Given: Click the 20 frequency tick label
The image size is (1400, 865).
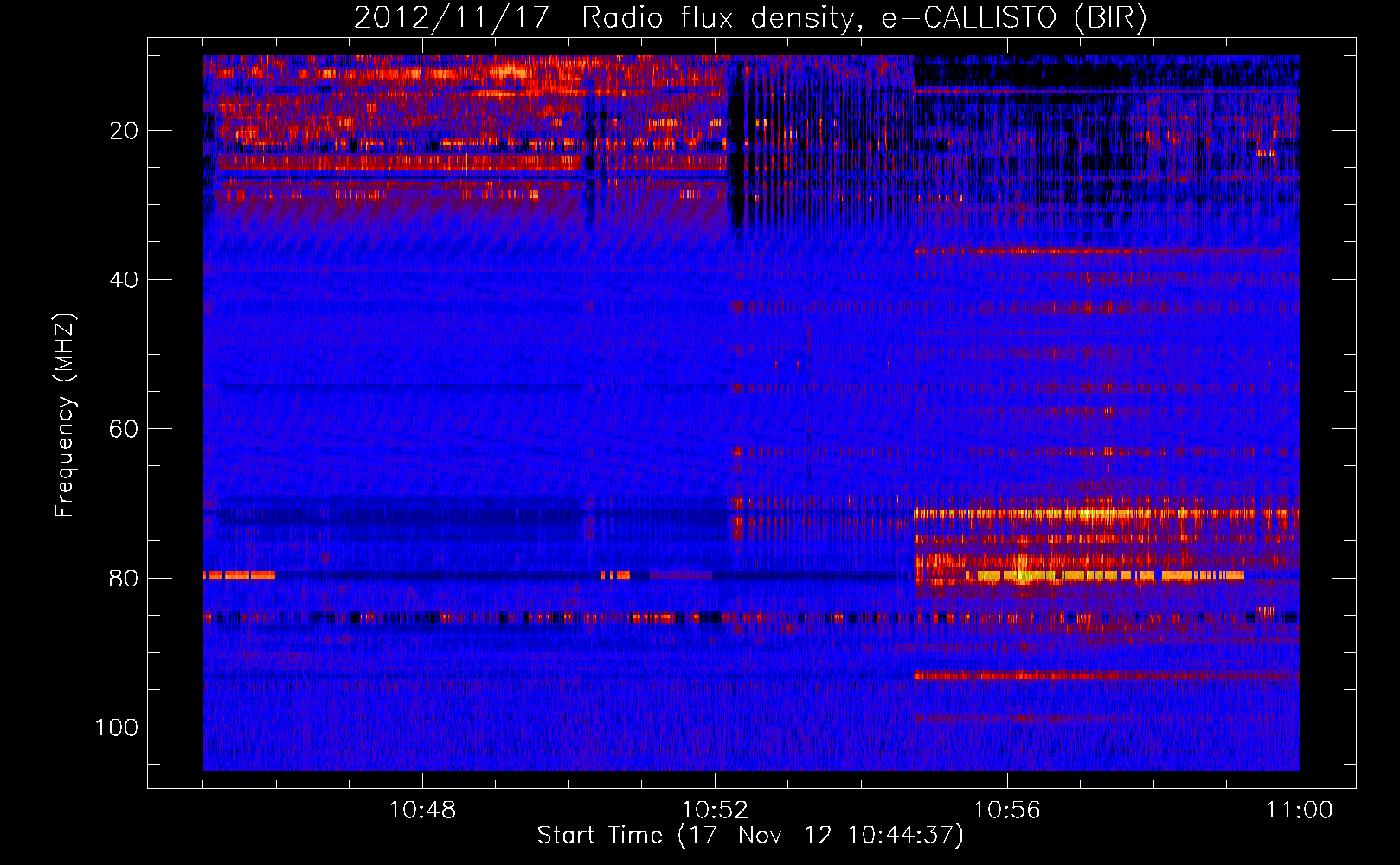Looking at the screenshot, I should pyautogui.click(x=124, y=131).
